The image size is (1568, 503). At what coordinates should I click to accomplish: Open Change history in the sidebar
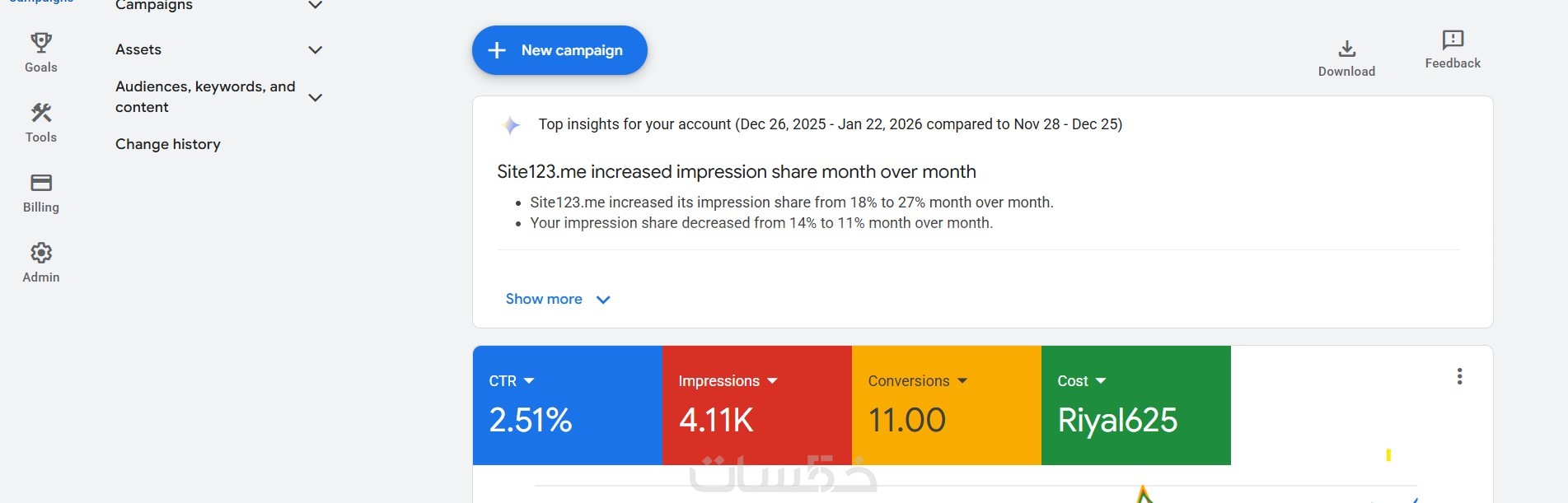pyautogui.click(x=168, y=144)
